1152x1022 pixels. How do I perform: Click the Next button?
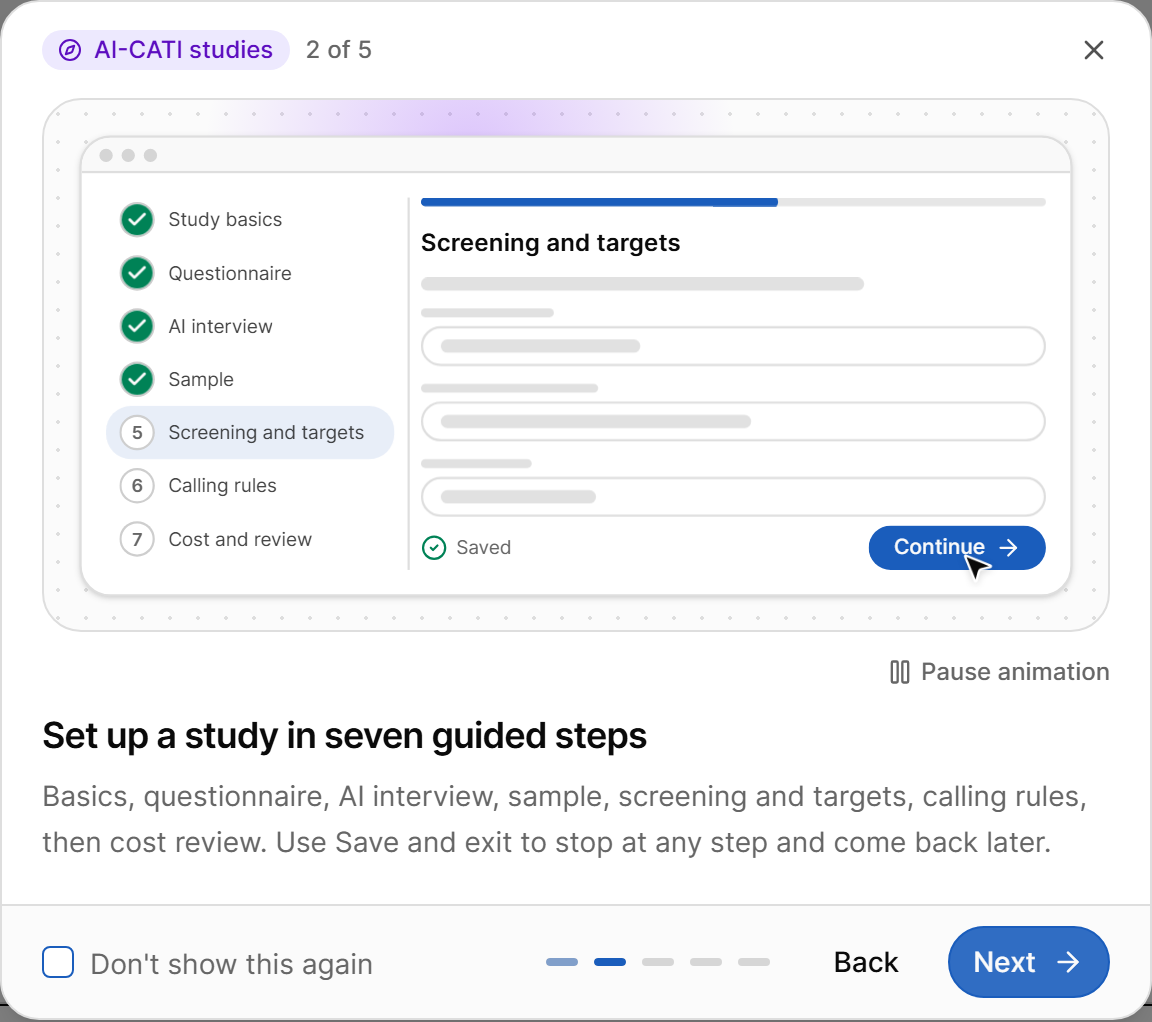pos(1028,962)
